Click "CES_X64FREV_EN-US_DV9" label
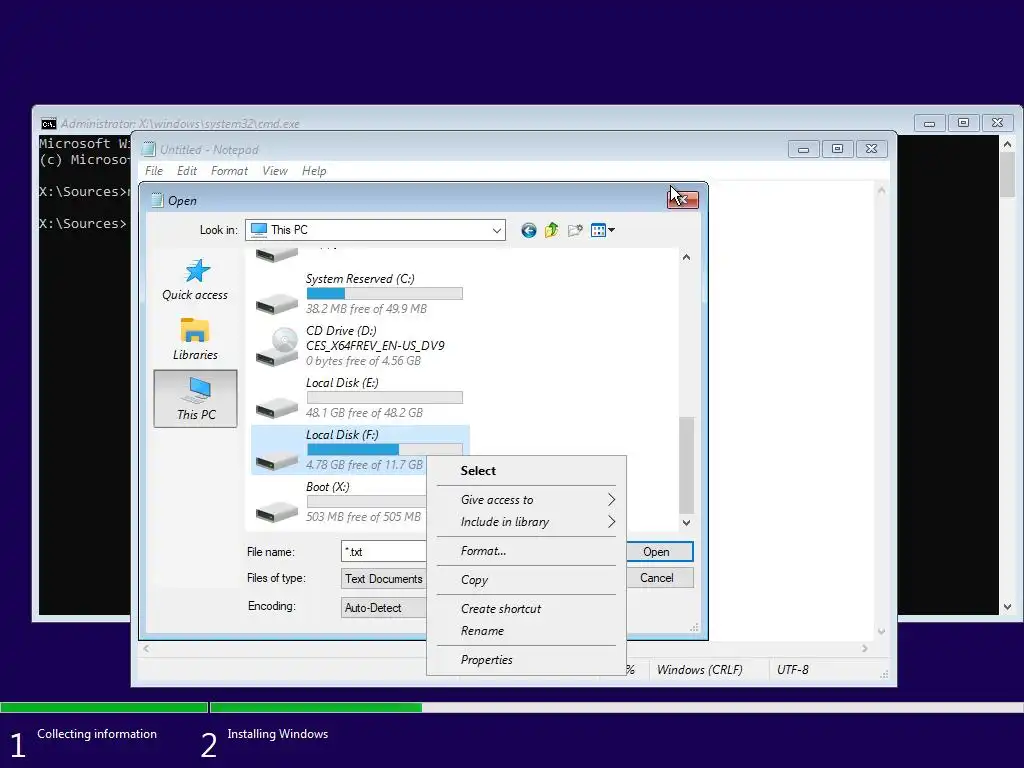The width and height of the screenshot is (1024, 768). (x=376, y=345)
